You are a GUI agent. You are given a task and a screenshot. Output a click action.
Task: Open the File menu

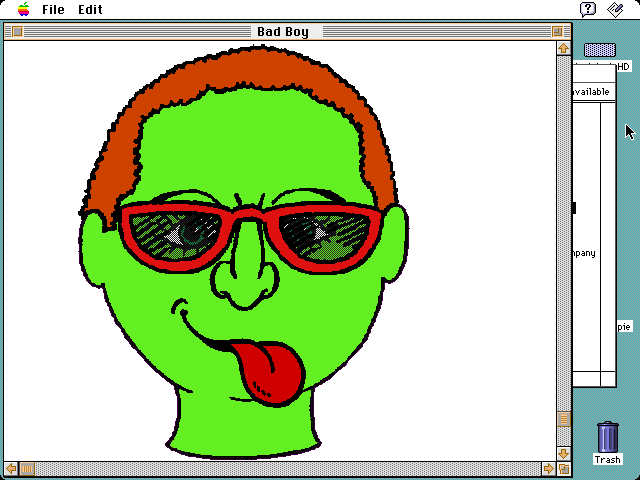point(53,9)
